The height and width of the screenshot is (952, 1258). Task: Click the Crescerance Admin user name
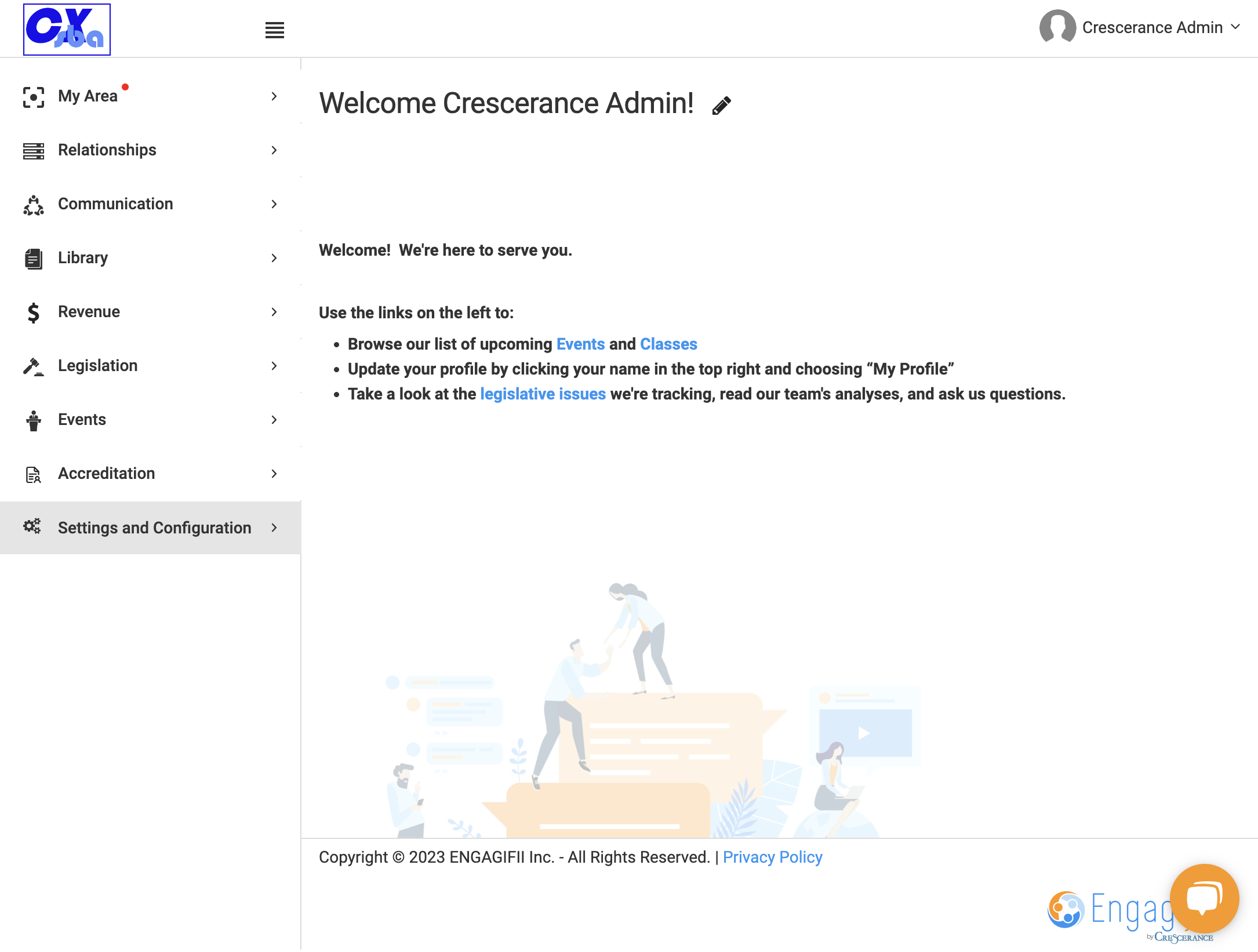tap(1152, 27)
